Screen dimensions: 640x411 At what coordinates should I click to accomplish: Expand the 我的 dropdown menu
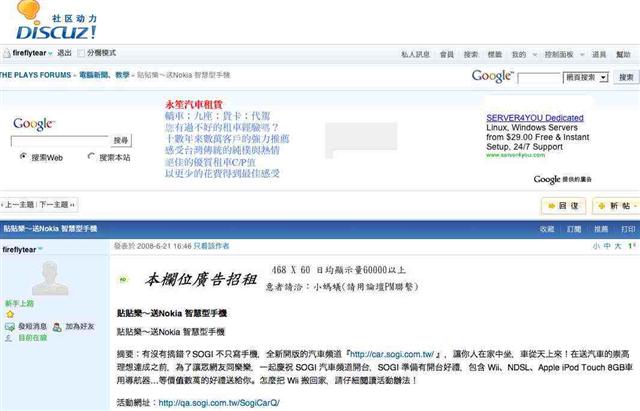[524, 54]
